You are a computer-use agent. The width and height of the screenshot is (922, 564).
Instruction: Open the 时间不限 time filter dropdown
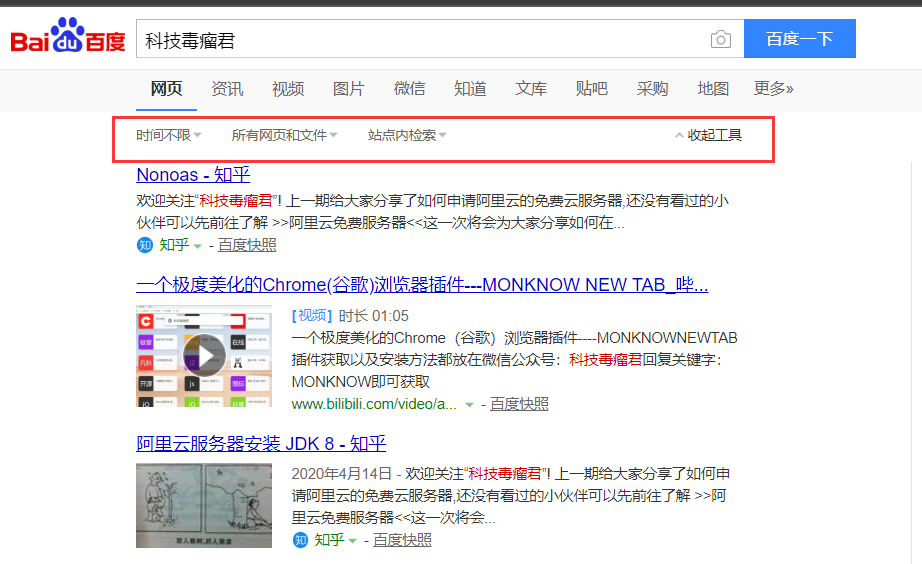click(x=169, y=135)
